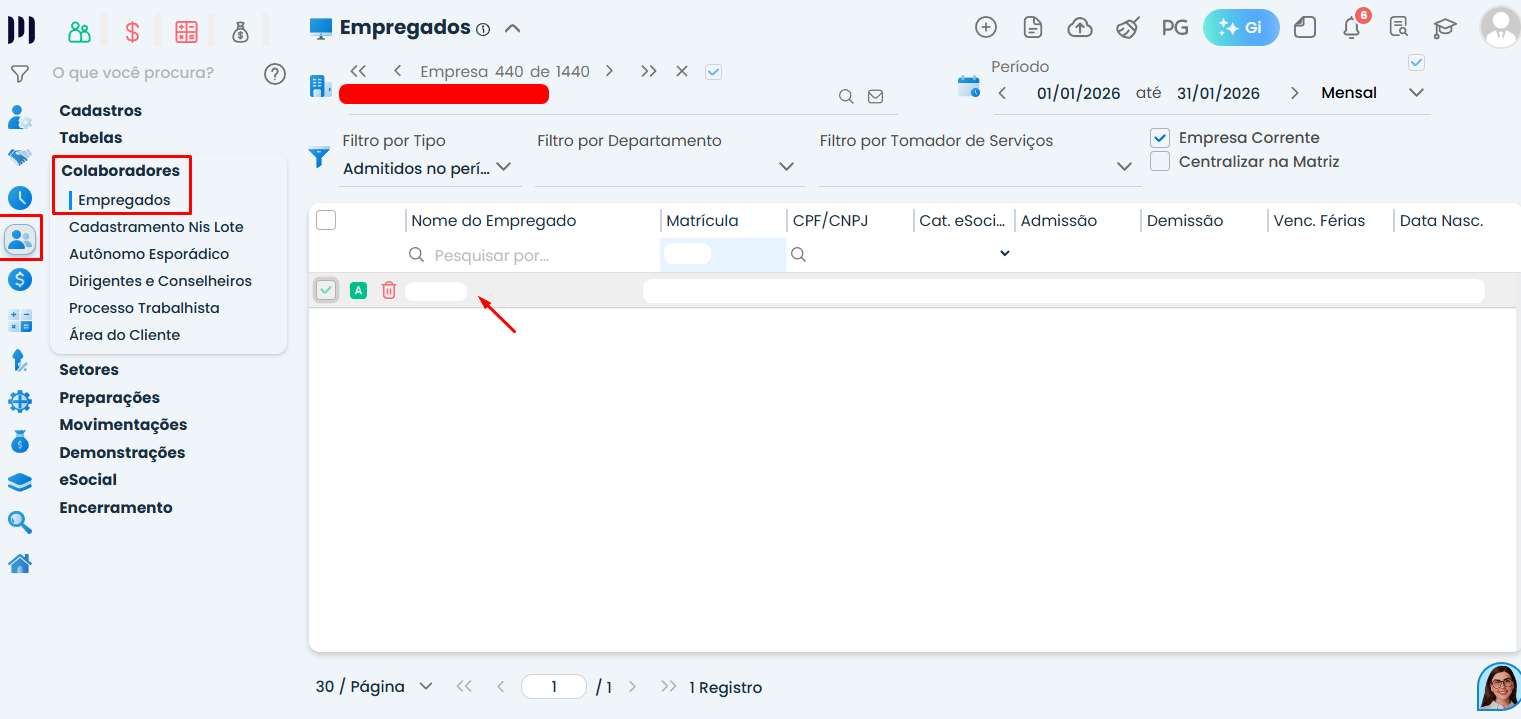Click the envelope icon next to company search
The width and height of the screenshot is (1521, 719).
[876, 97]
